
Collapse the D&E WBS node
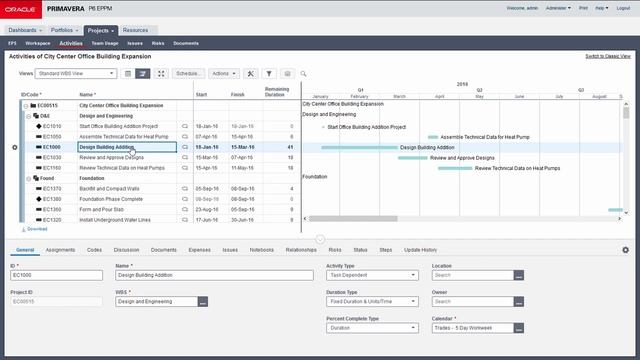point(29,116)
